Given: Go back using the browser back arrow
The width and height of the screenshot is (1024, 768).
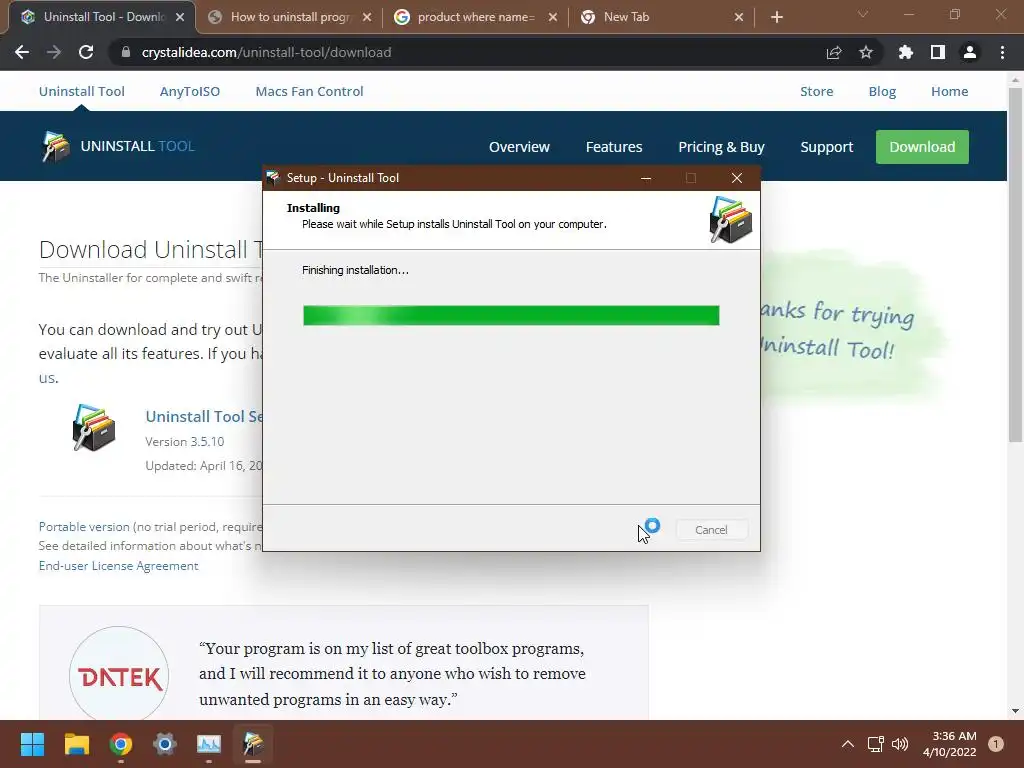Looking at the screenshot, I should click(x=22, y=52).
